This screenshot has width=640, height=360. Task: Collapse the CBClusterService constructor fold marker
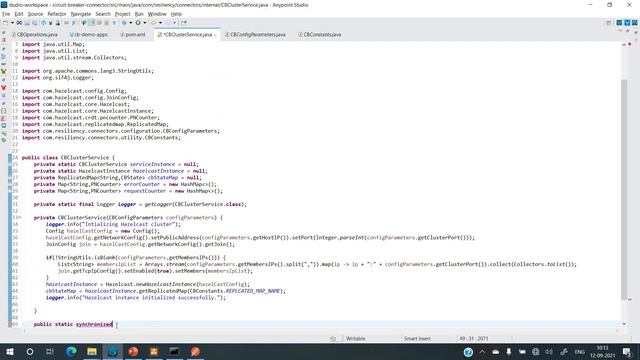20,218
